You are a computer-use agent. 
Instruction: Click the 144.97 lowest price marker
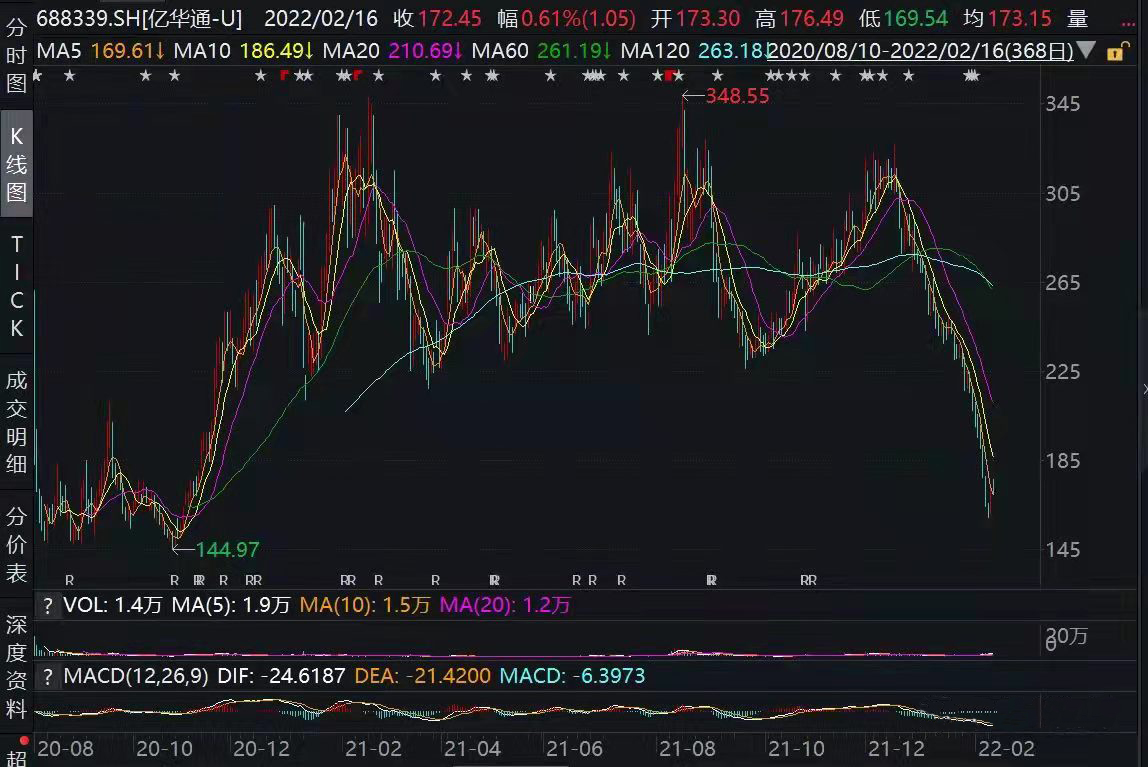pyautogui.click(x=227, y=549)
